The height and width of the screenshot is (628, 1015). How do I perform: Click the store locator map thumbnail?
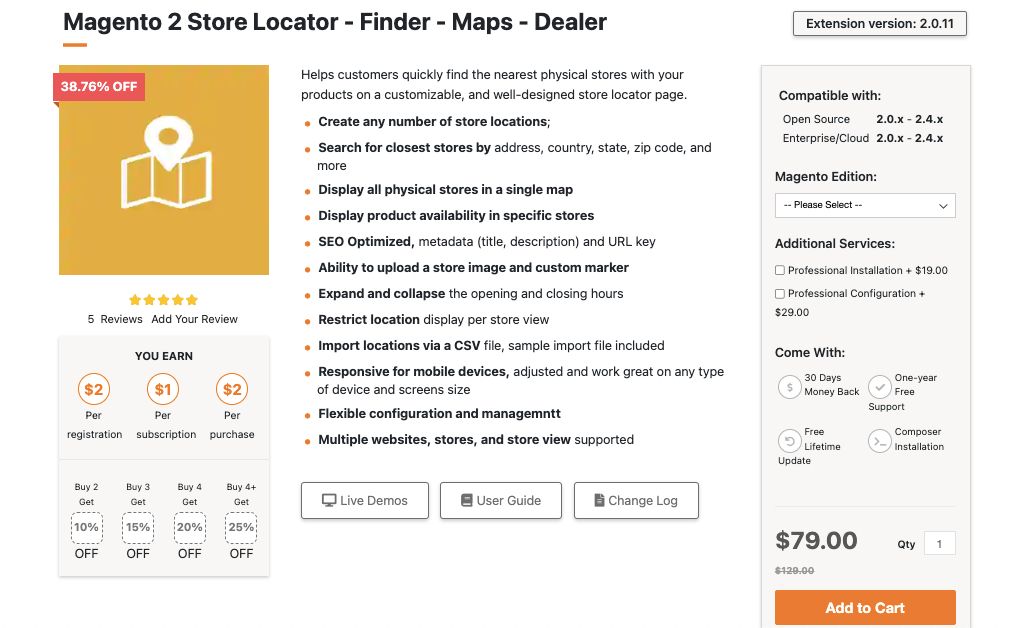click(164, 169)
